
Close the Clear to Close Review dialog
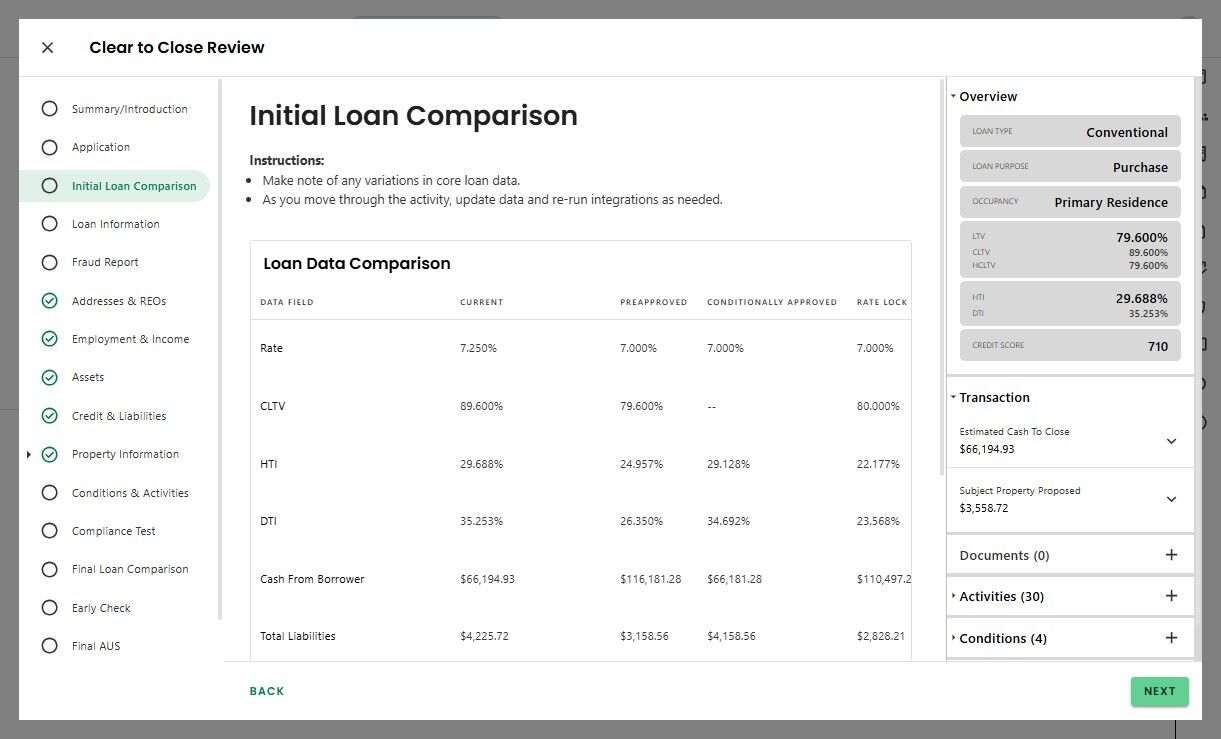48,47
